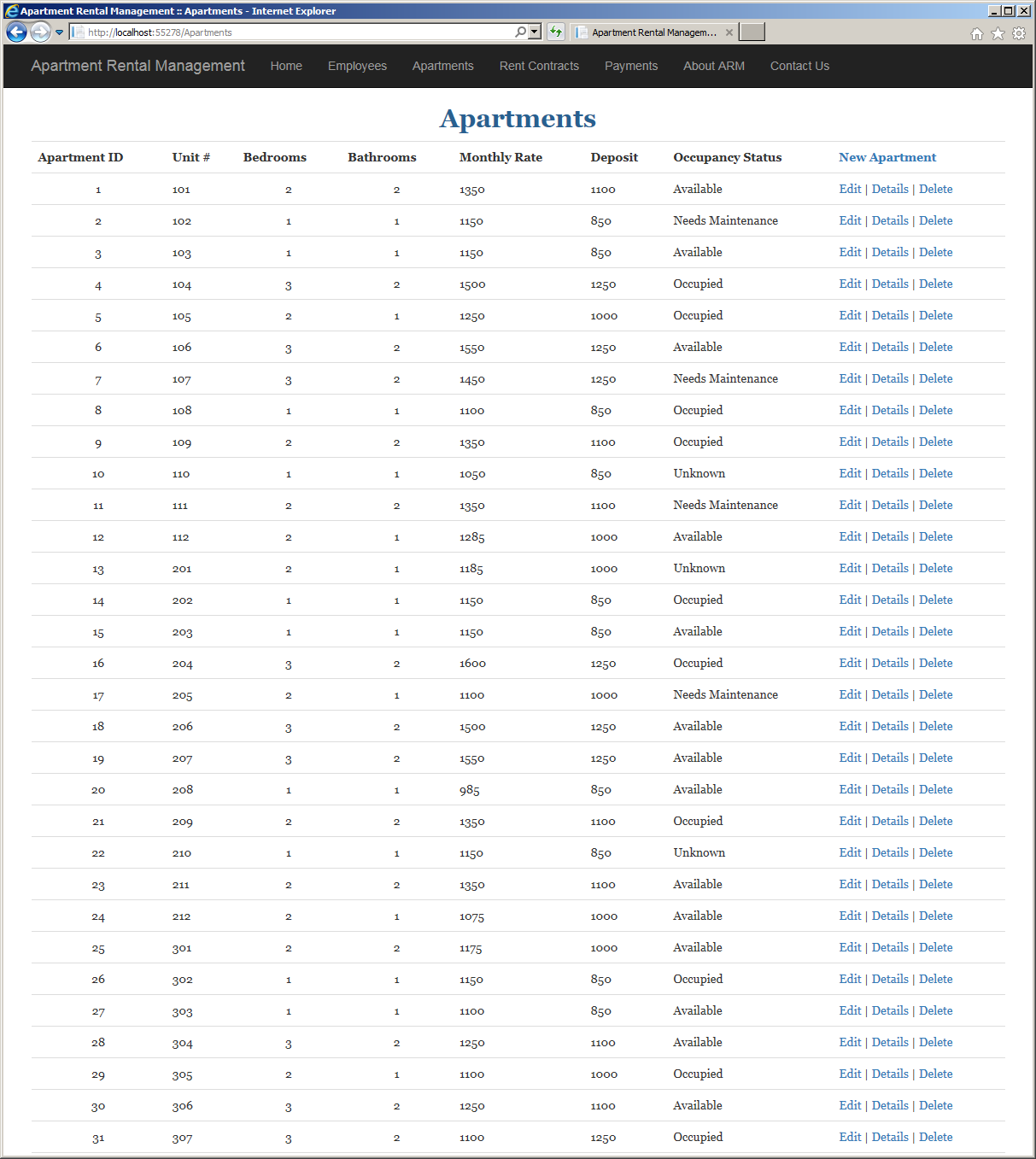Click the Monthly Rate value 1600
1036x1159 pixels.
[472, 664]
